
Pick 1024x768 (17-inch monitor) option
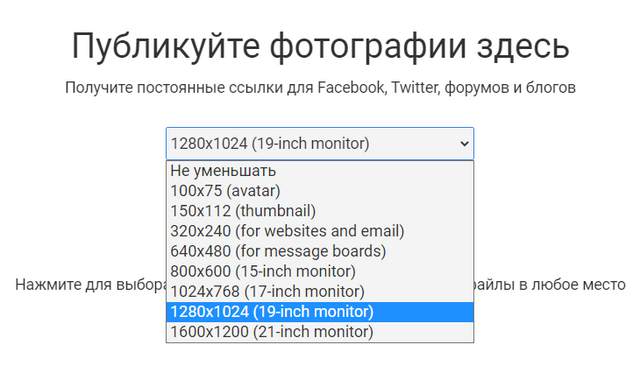pos(320,291)
